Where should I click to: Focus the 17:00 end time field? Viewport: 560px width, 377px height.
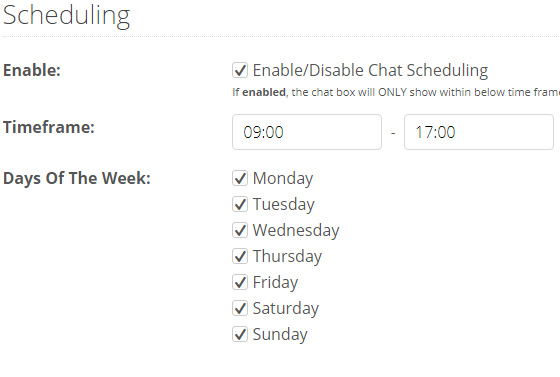pyautogui.click(x=479, y=132)
